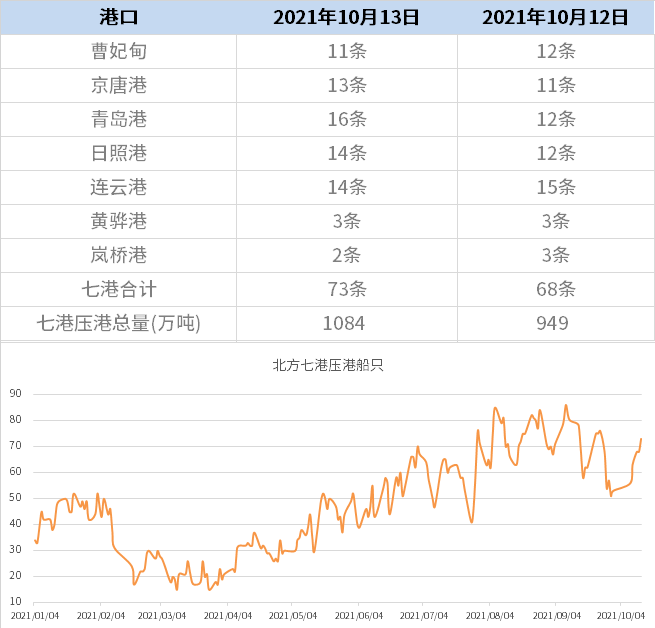655x628 pixels.
Task: Select the 岚桥港 port name cell
Action: coord(119,255)
